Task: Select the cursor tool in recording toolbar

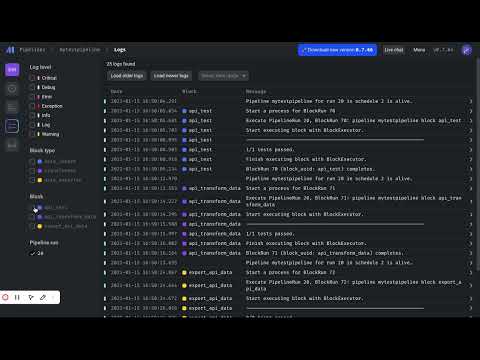Action: [x=31, y=297]
